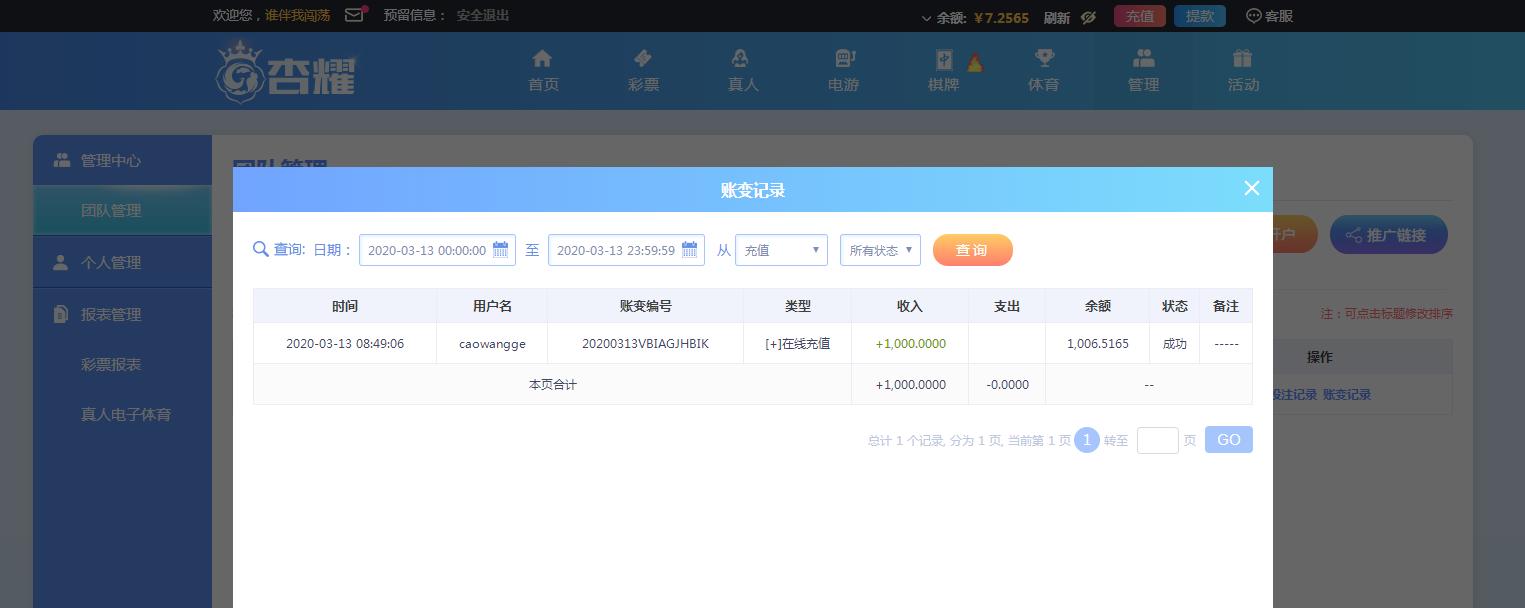Open the mail envelope icon
The width and height of the screenshot is (1525, 608).
(x=354, y=15)
